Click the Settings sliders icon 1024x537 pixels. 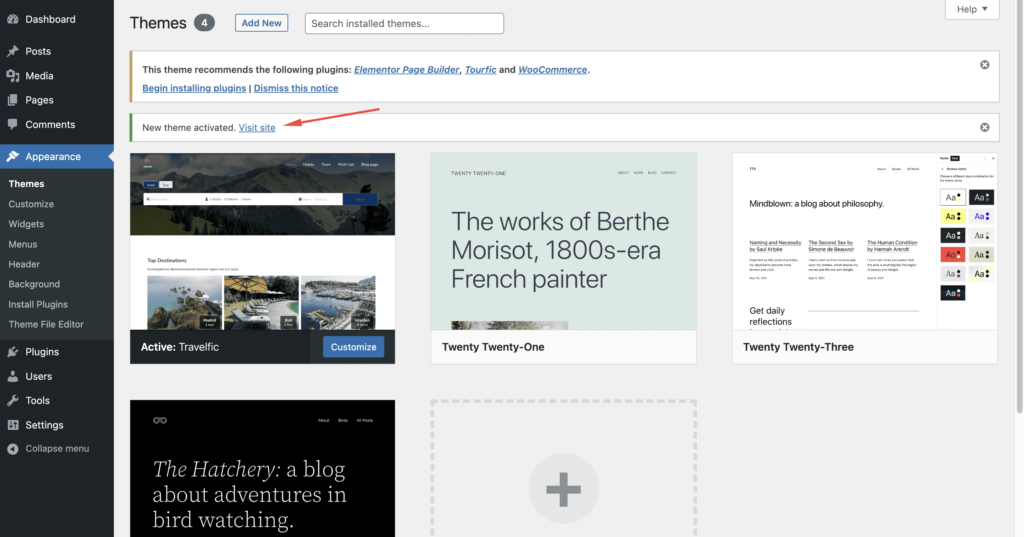pyautogui.click(x=12, y=425)
